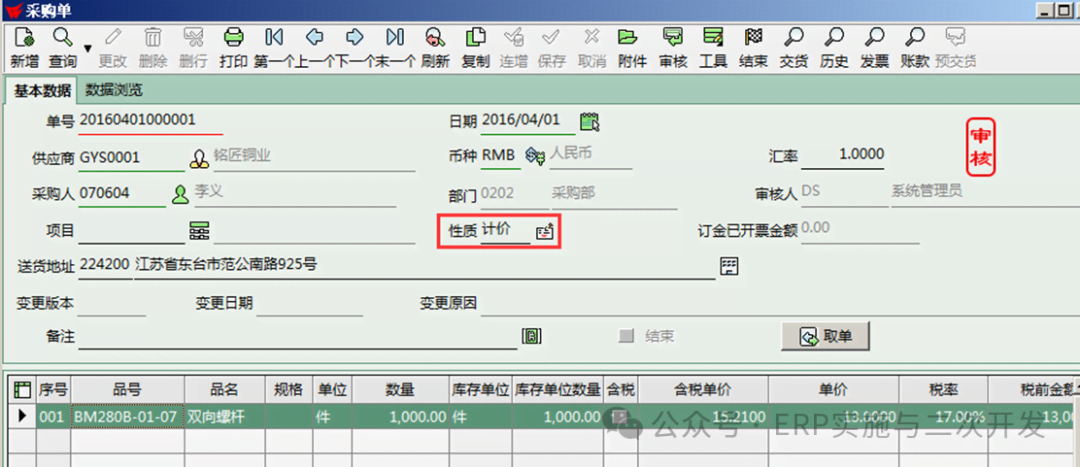
Task: Click the 新增 (New) toolbar icon
Action: click(24, 47)
